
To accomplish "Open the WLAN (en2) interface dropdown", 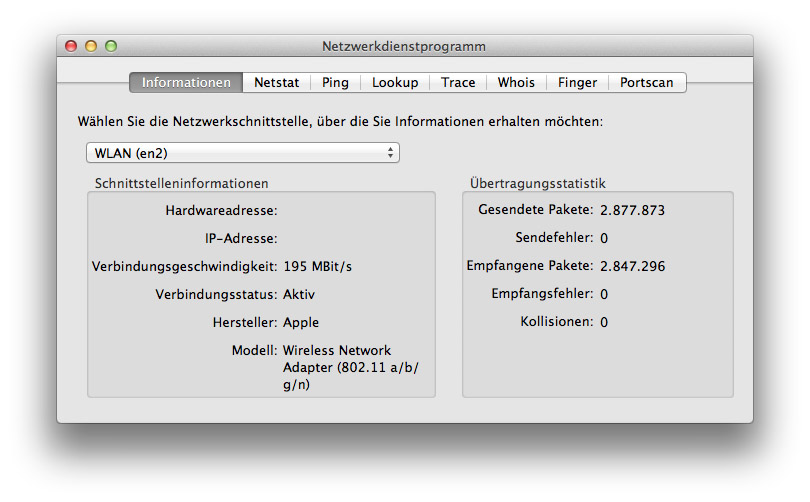I will 243,153.
